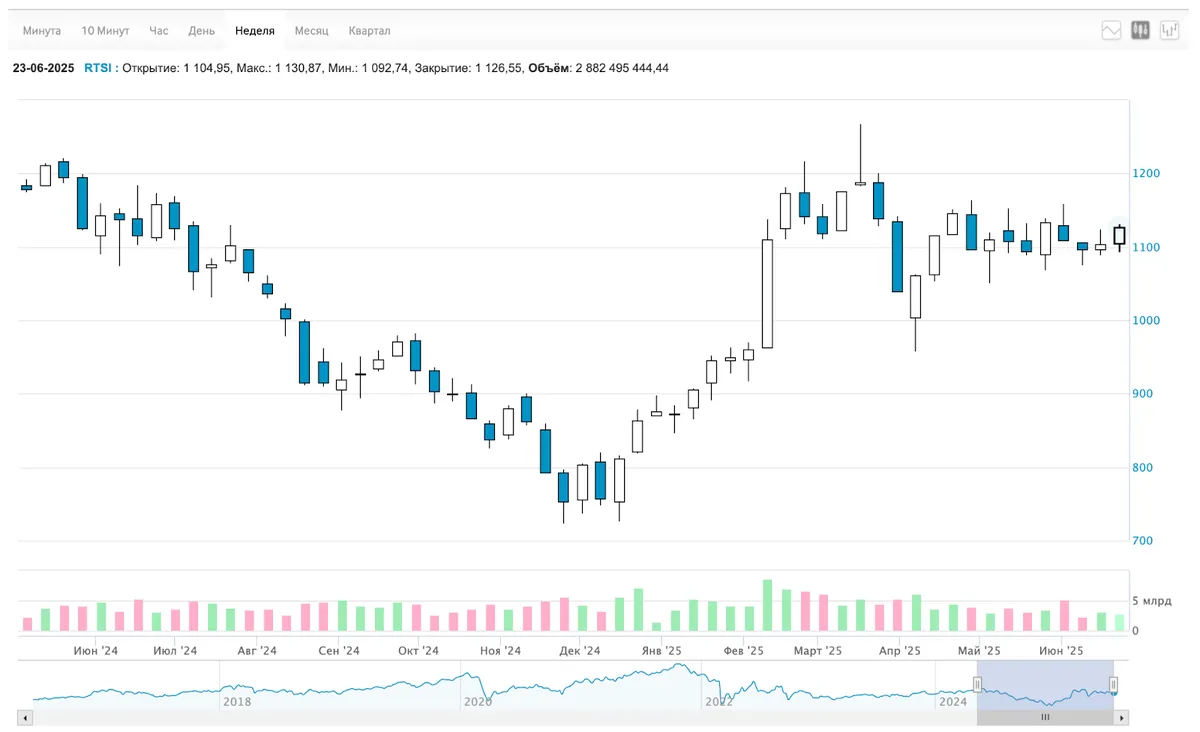Select the День timeframe tab
This screenshot has width=1200, height=732.
pyautogui.click(x=202, y=31)
